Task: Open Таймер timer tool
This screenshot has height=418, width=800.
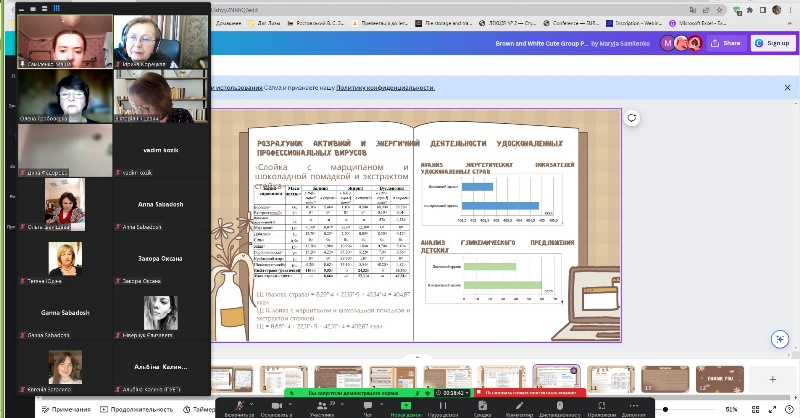Action: point(199,409)
